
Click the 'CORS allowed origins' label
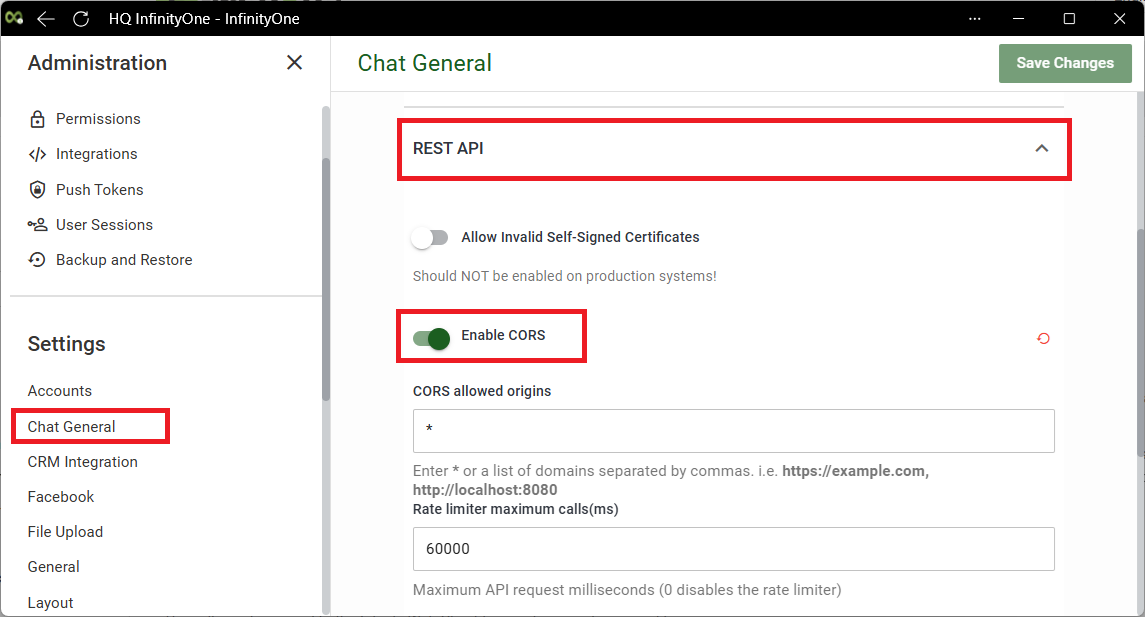coord(482,391)
